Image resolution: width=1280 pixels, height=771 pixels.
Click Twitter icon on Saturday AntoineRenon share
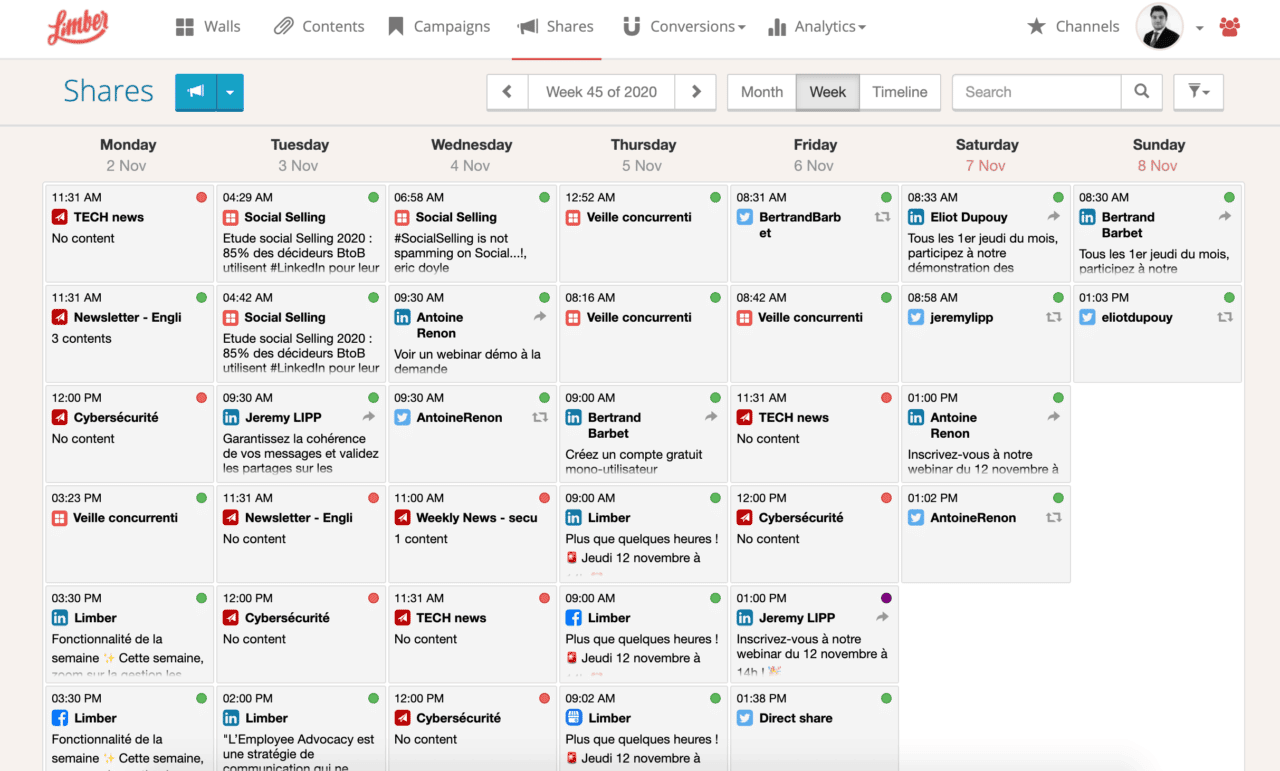(916, 518)
